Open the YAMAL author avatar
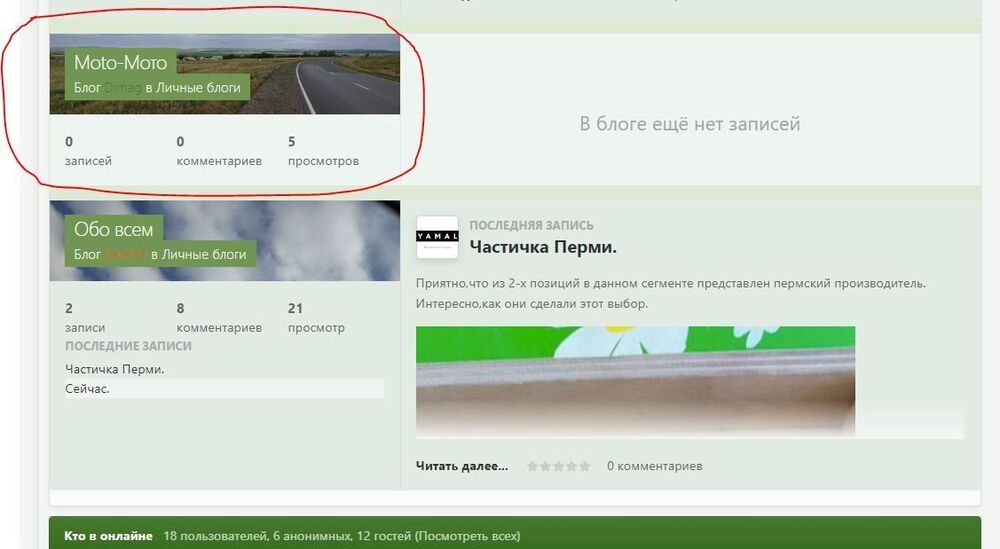Viewport: 1000px width, 549px height. pyautogui.click(x=437, y=237)
